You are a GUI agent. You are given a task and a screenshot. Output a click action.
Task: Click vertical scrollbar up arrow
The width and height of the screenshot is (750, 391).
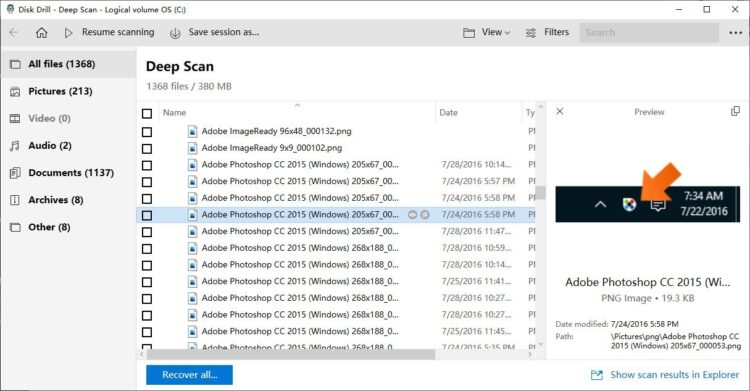tap(540, 107)
